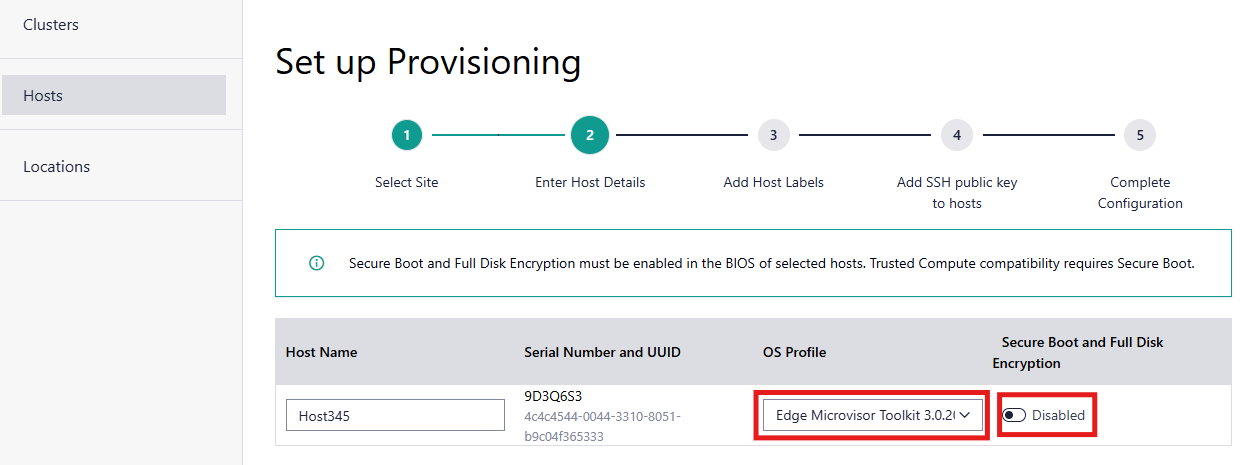This screenshot has height=465, width=1242.
Task: Click step 5 circle Complete Configuration
Action: (x=1140, y=135)
